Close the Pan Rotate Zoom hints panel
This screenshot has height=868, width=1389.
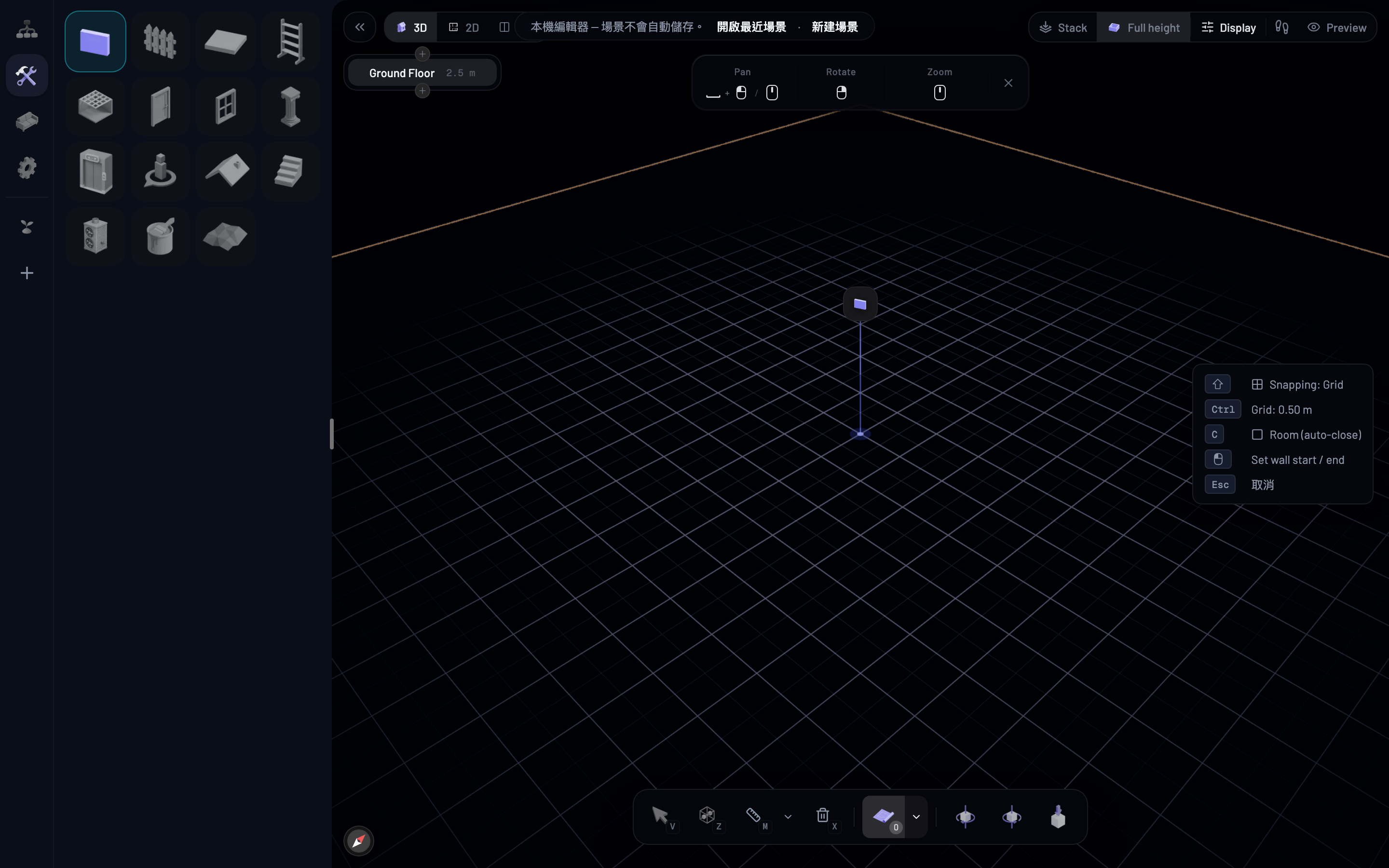(1008, 82)
